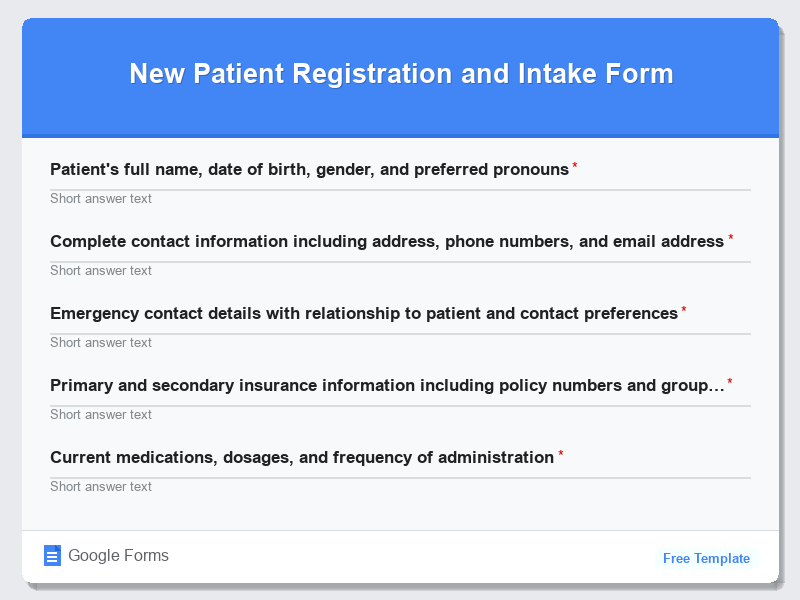Click the required asterisk on insurance information question

pos(730,380)
